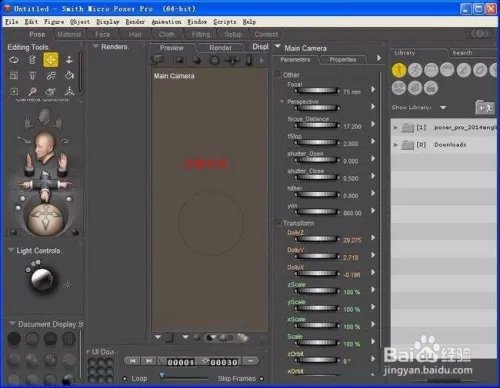Open the Focal parameter options arrow
This screenshot has width=500, height=388.
pos(373,89)
